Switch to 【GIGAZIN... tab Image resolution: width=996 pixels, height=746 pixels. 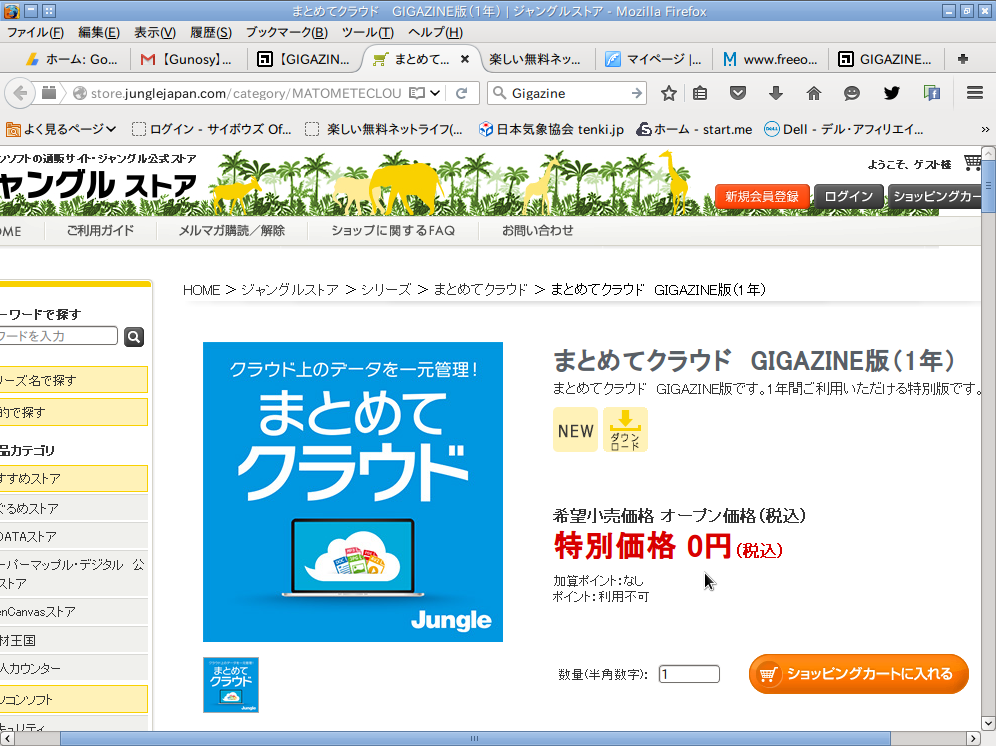(x=302, y=59)
